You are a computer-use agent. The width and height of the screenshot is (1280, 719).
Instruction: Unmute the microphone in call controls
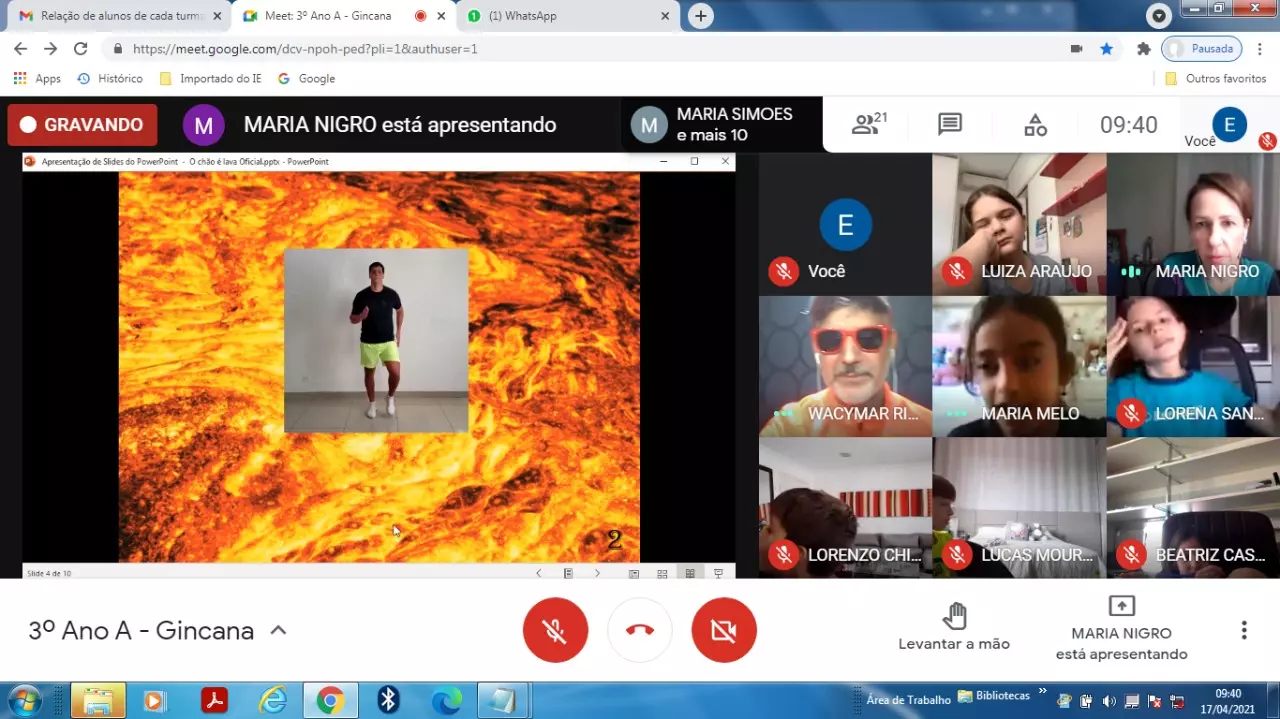555,630
